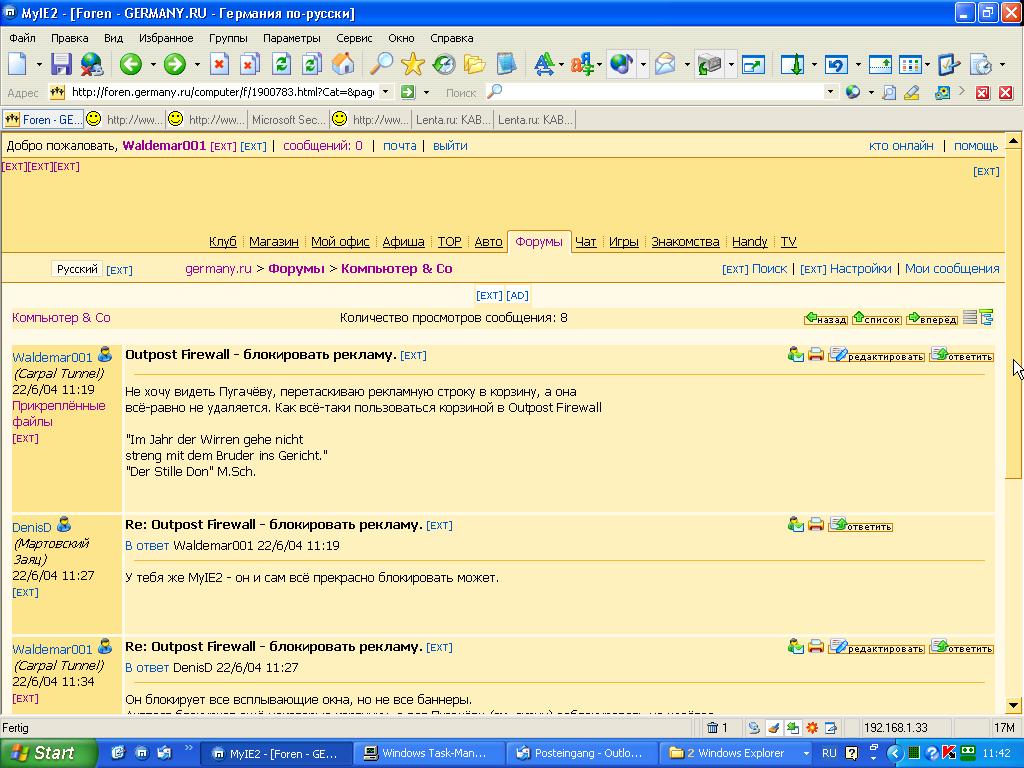The width and height of the screenshot is (1024, 768).
Task: Click the recycle bin icon in status bar
Action: [712, 728]
